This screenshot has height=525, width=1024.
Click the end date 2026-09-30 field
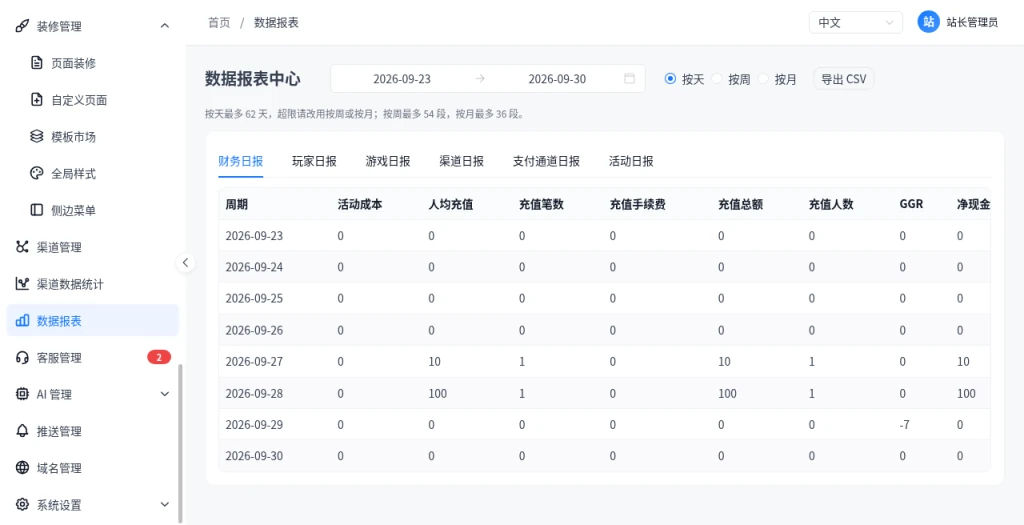point(557,79)
